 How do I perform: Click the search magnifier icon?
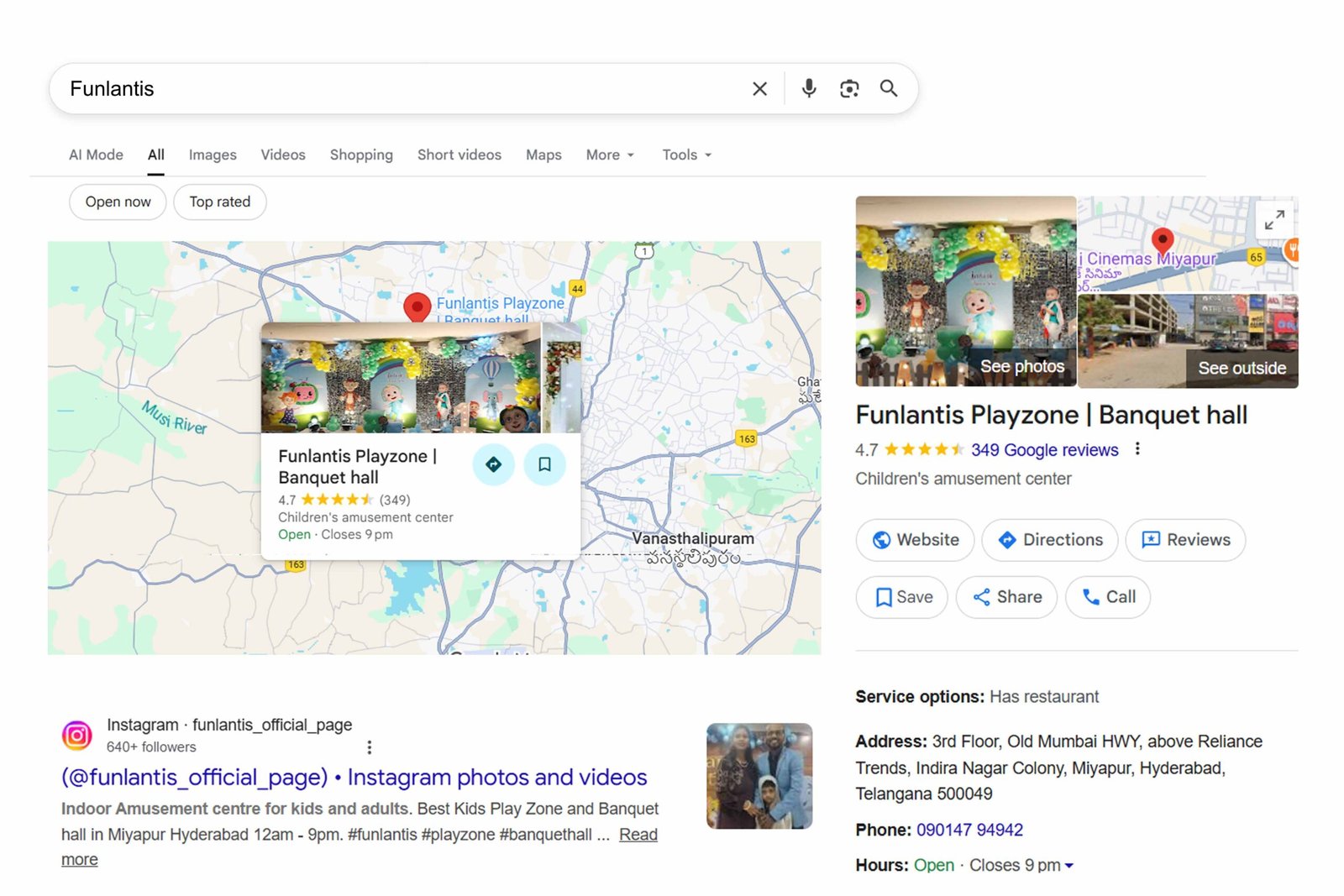[x=889, y=88]
